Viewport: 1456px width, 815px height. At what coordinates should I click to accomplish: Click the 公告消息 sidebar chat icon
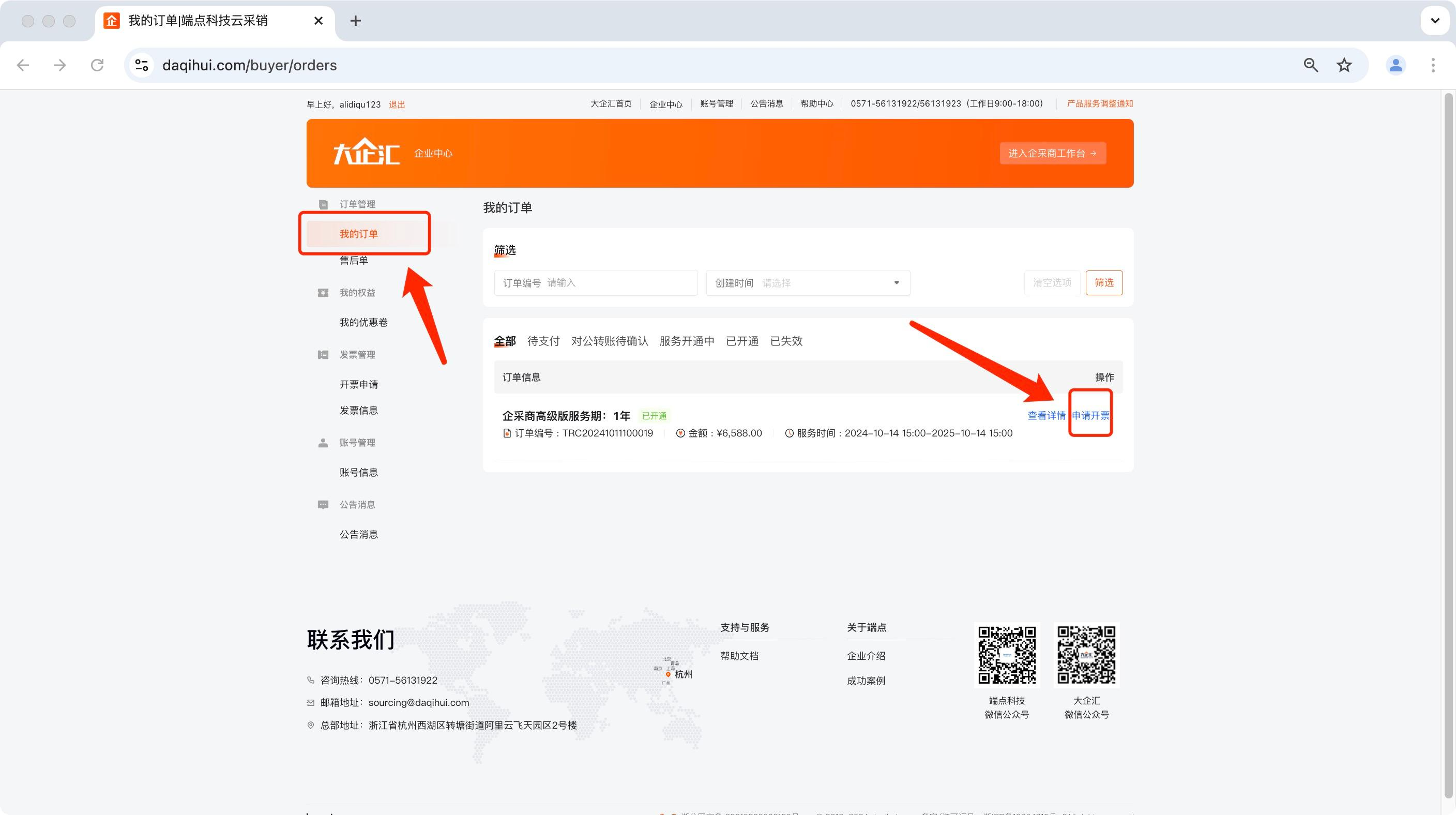point(323,505)
